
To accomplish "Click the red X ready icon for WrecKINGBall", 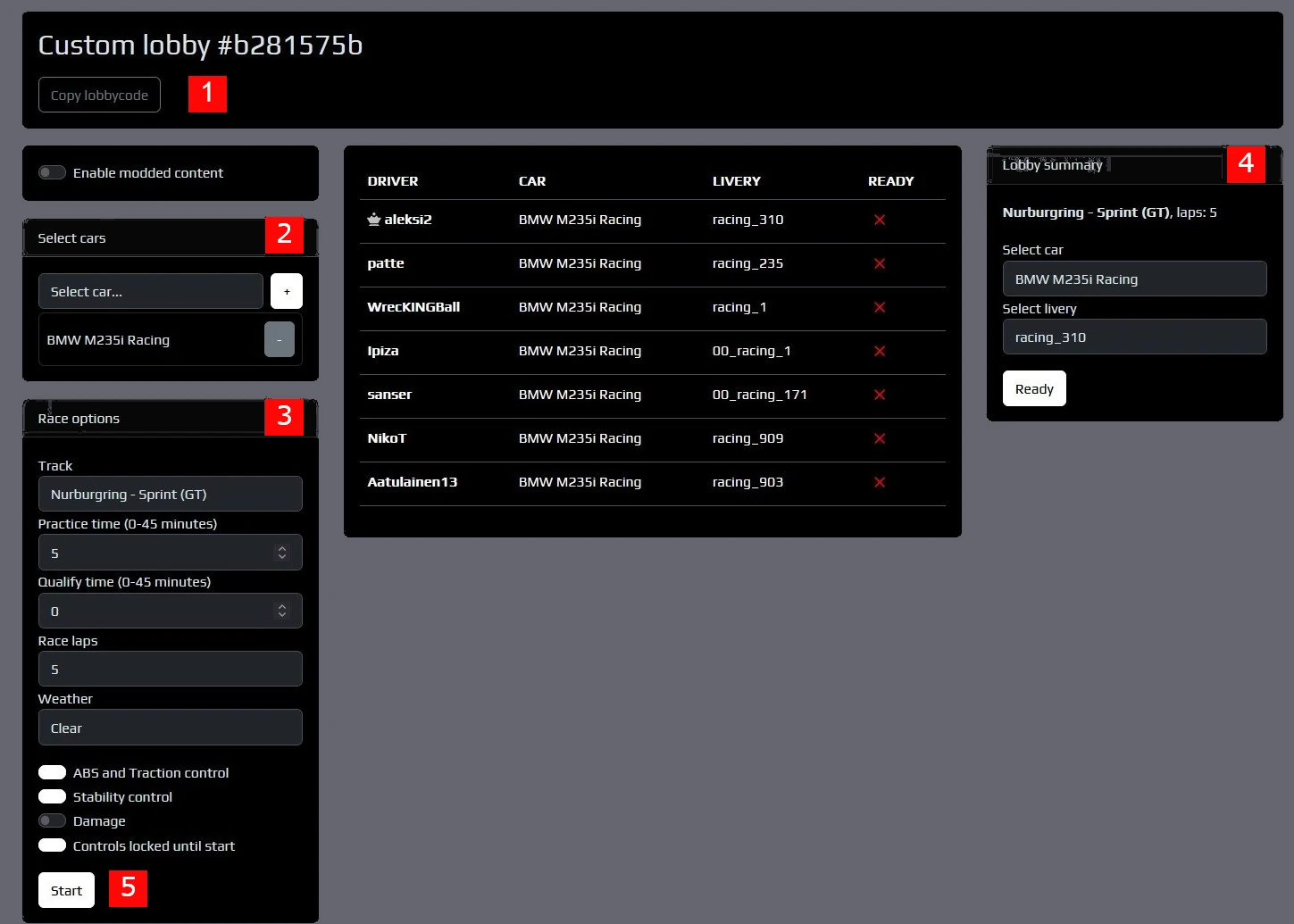I will pyautogui.click(x=880, y=307).
